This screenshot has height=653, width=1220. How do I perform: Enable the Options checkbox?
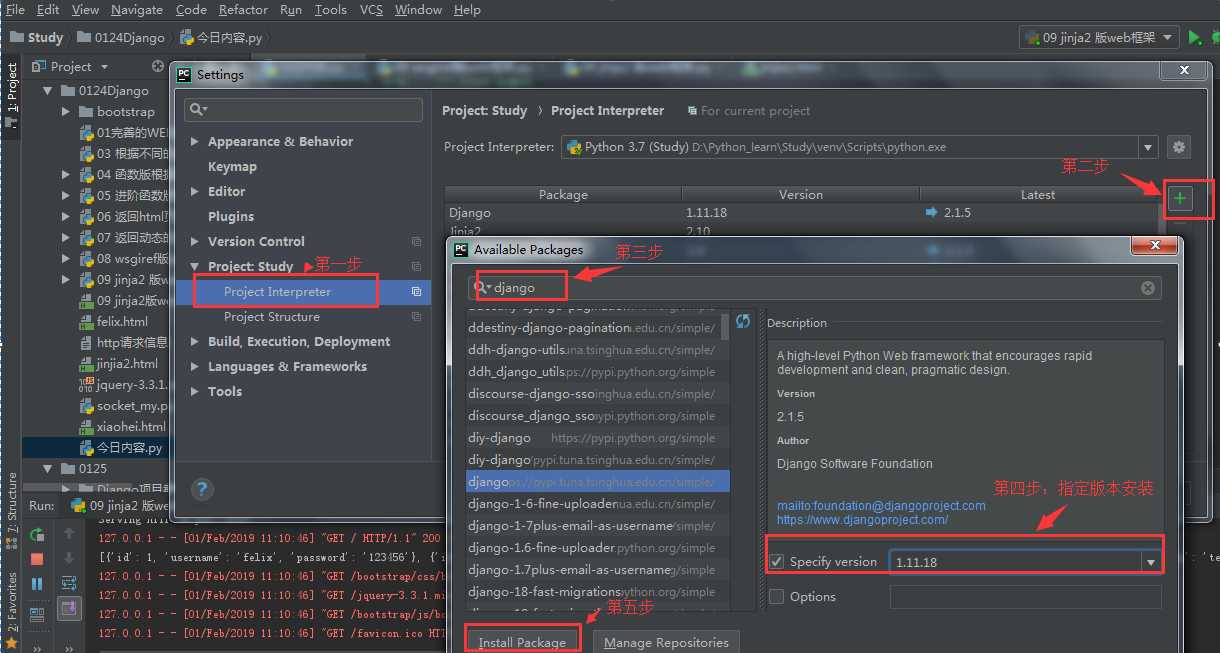click(777, 597)
